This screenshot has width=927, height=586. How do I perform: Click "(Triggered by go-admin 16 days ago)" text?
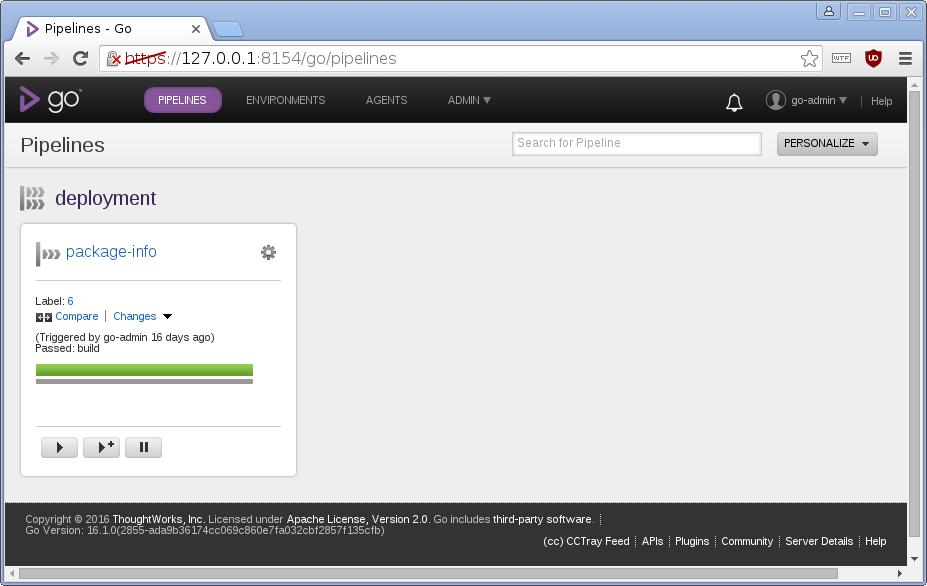click(125, 337)
